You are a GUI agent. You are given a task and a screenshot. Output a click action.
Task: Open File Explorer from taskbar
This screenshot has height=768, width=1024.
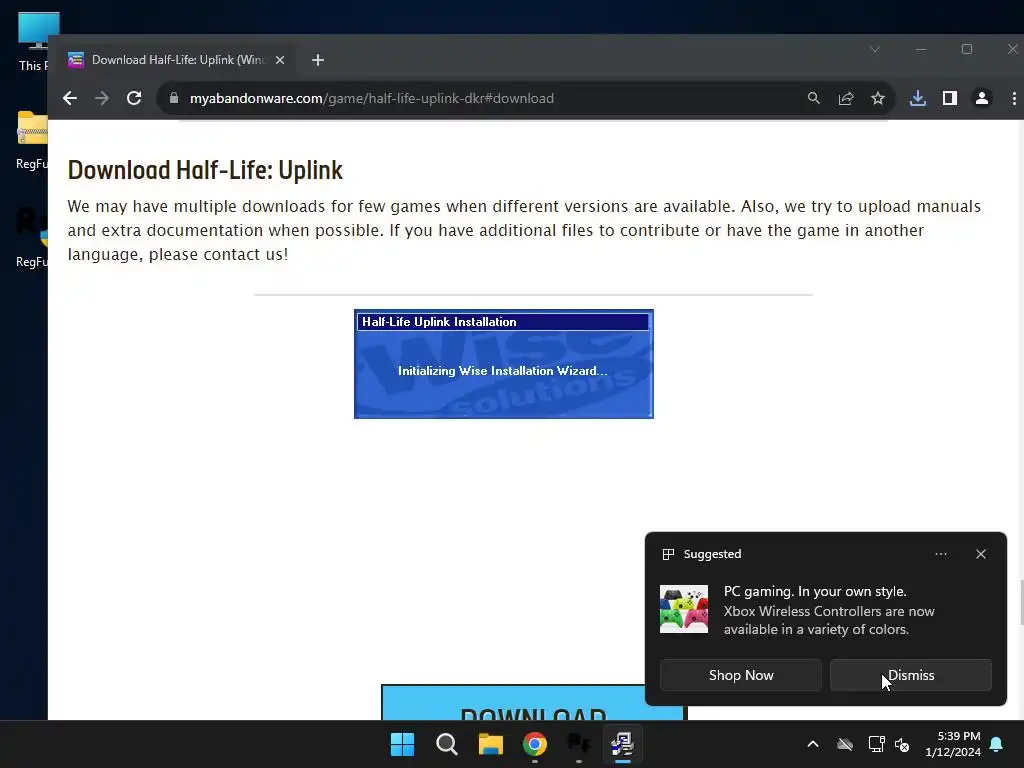(490, 744)
